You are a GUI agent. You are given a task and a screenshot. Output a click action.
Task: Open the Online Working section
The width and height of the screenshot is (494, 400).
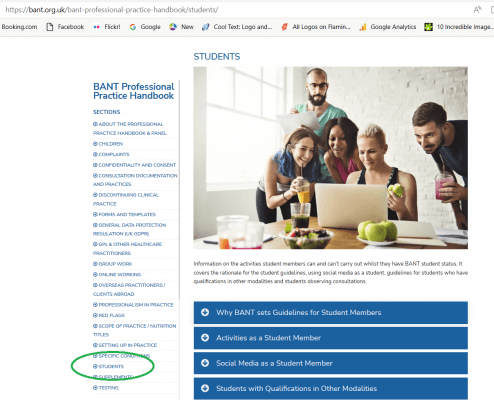click(x=117, y=275)
